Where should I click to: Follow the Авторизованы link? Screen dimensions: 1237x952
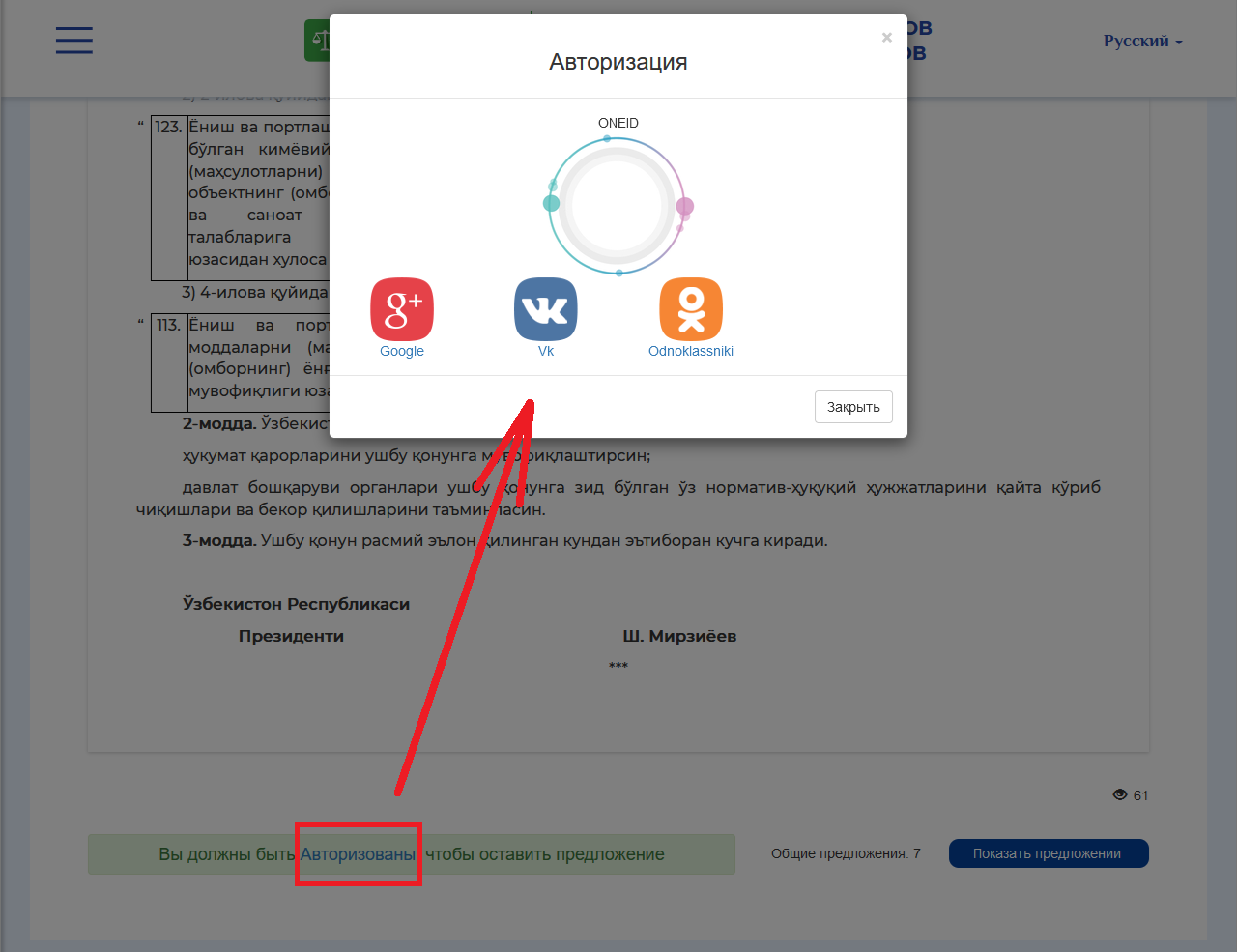pos(358,854)
